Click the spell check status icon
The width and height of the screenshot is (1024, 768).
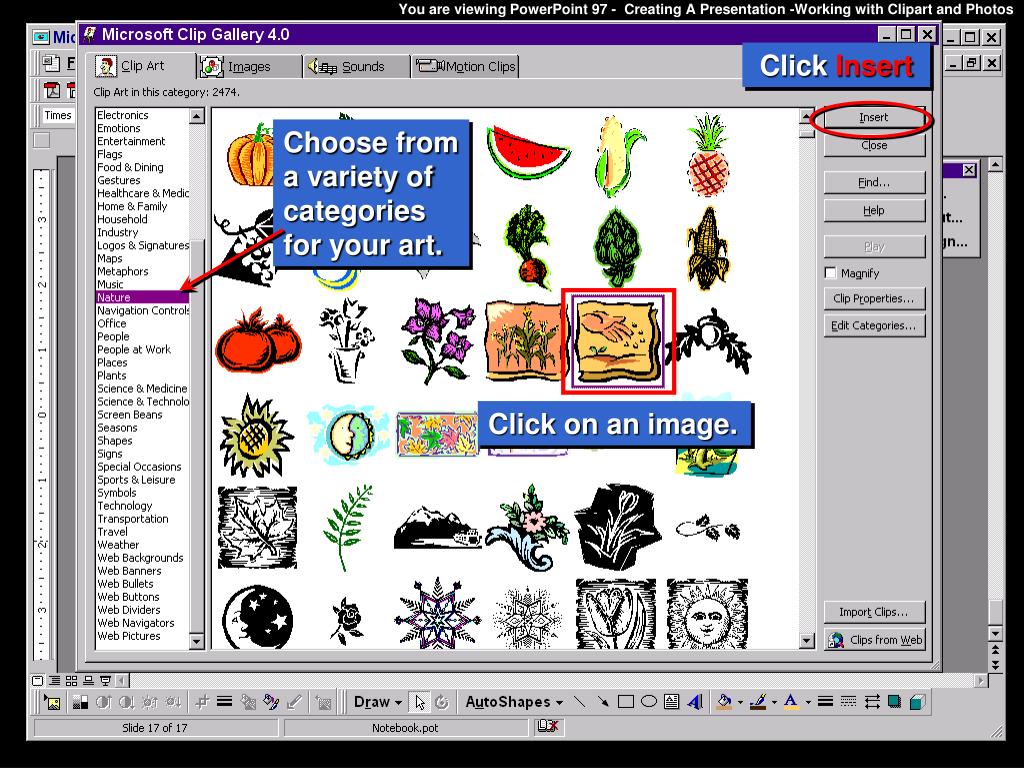(x=547, y=726)
